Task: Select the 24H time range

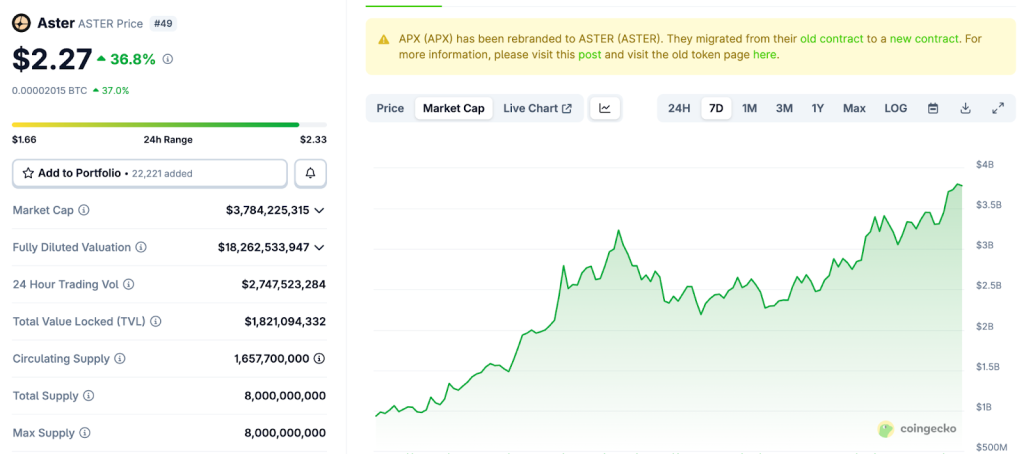Action: coord(679,108)
